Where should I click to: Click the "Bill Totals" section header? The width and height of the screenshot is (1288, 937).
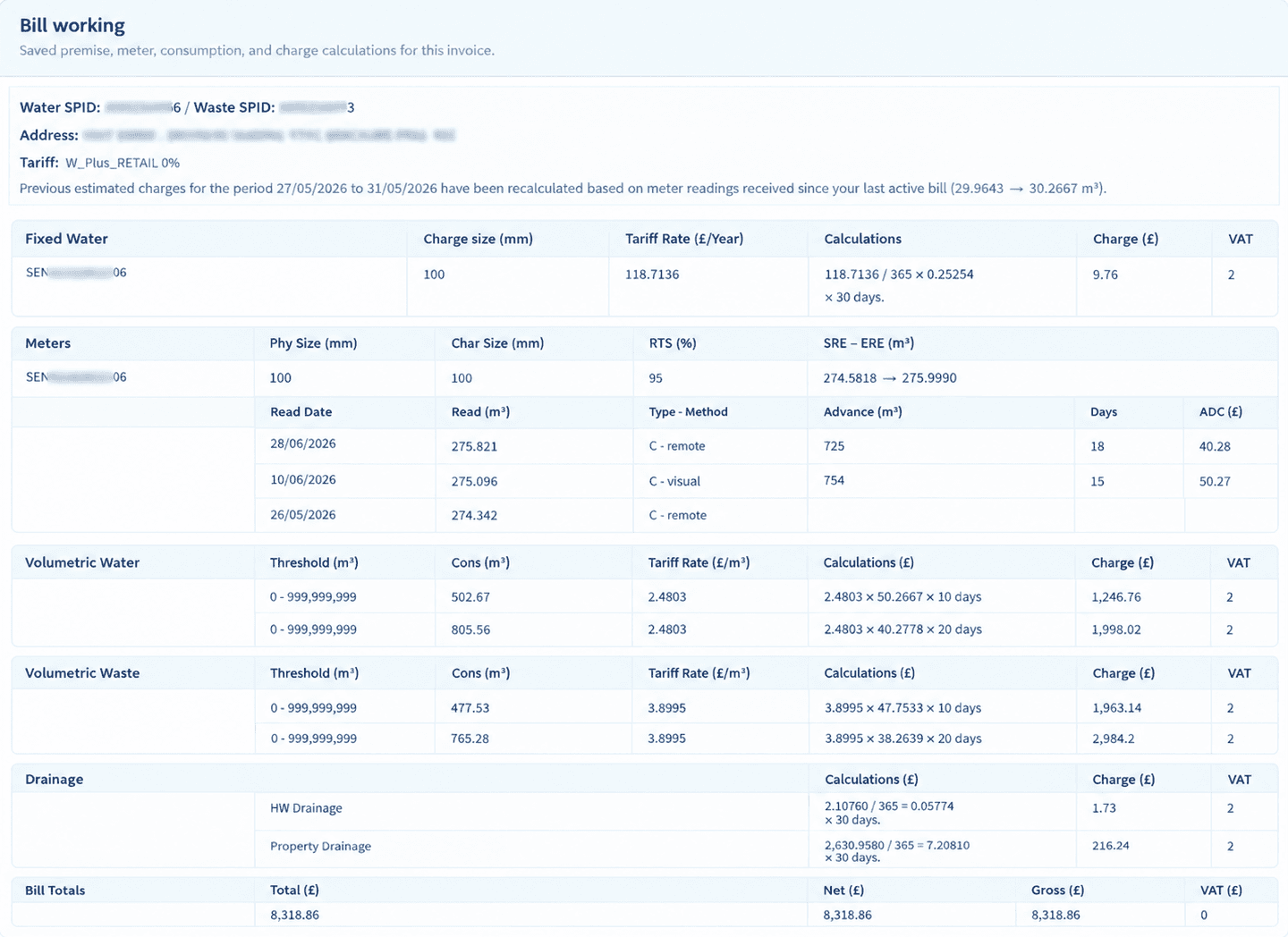click(55, 891)
